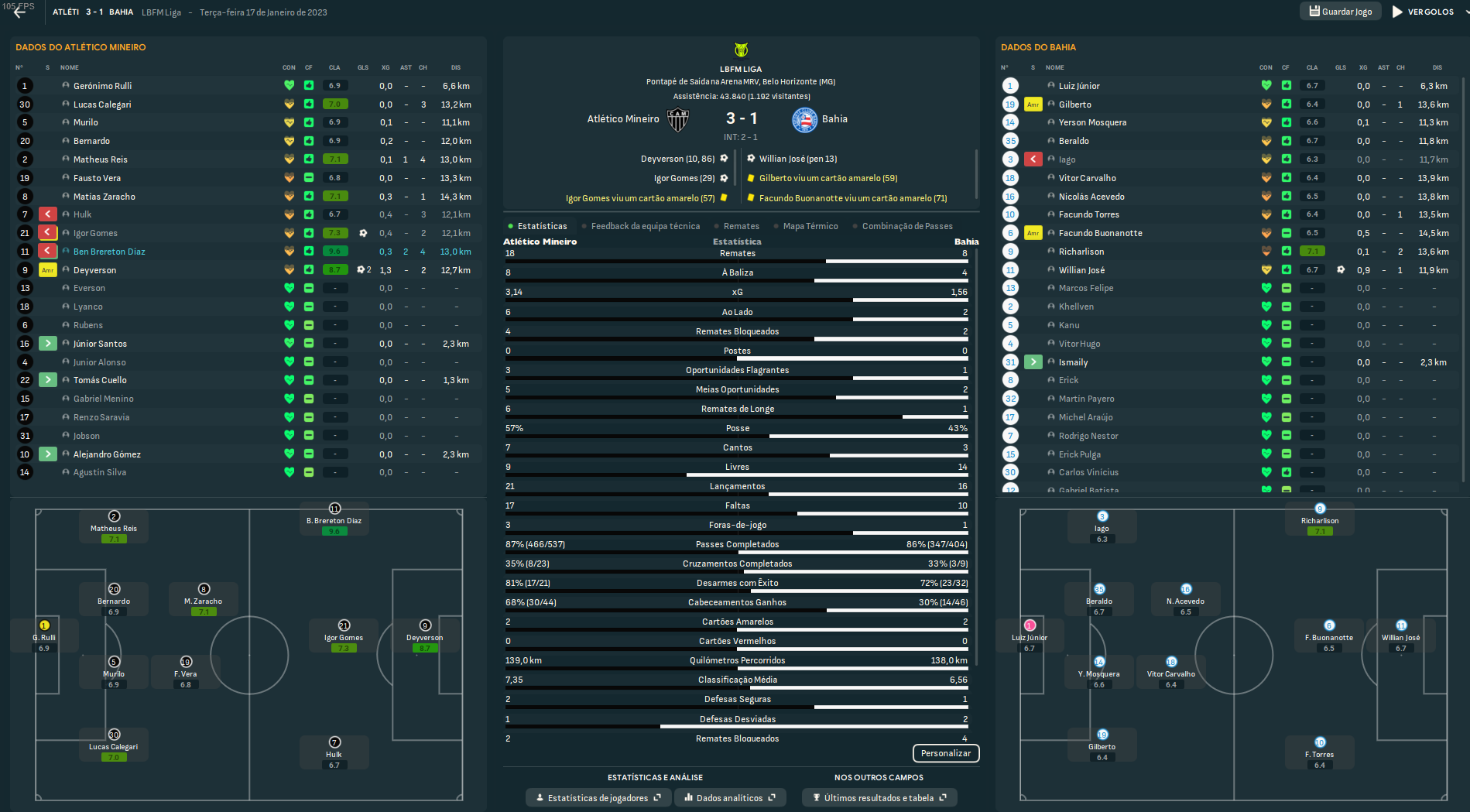Sort Atlético table by DIS column
Screen dimensions: 1470x812
(456, 67)
